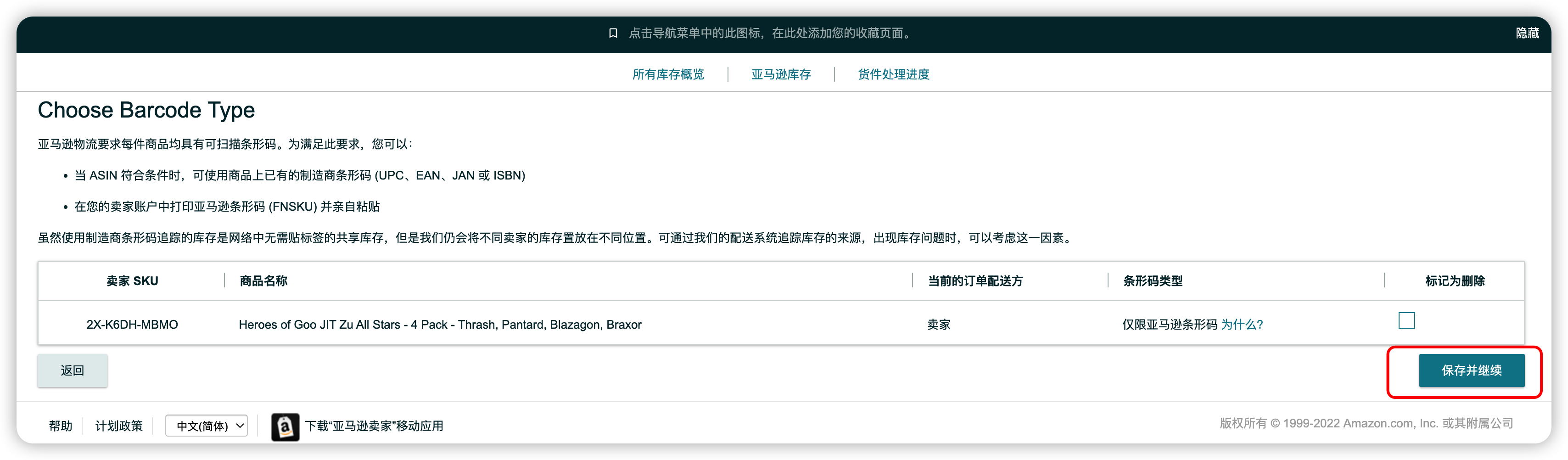Click the 标记为删除 column header

tap(1455, 280)
